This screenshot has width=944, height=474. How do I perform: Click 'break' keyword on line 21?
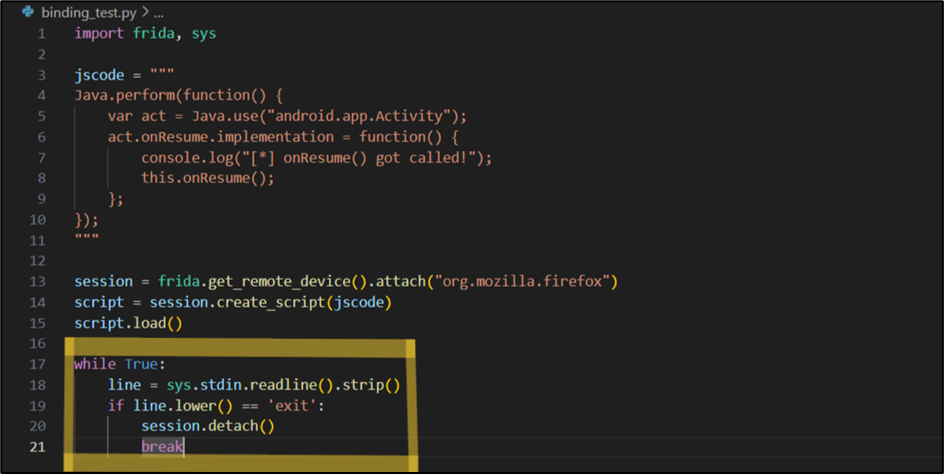click(x=162, y=447)
